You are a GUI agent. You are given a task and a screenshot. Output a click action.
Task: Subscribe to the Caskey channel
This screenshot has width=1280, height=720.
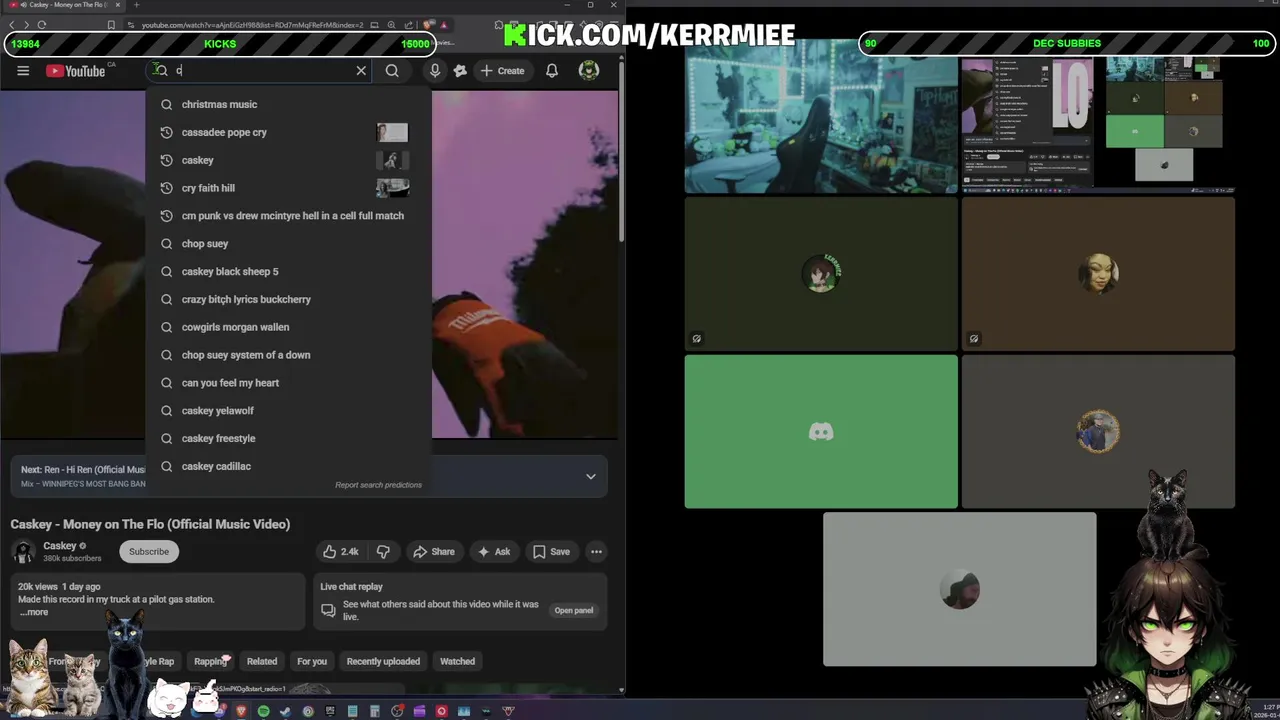point(149,551)
